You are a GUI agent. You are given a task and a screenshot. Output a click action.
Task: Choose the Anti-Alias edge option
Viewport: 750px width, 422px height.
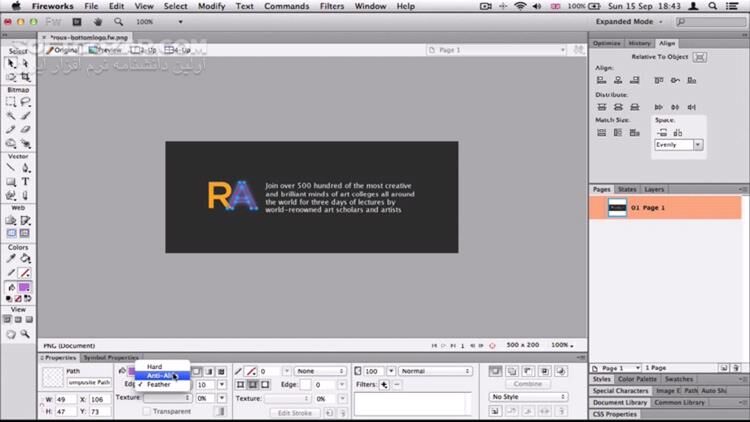(160, 376)
